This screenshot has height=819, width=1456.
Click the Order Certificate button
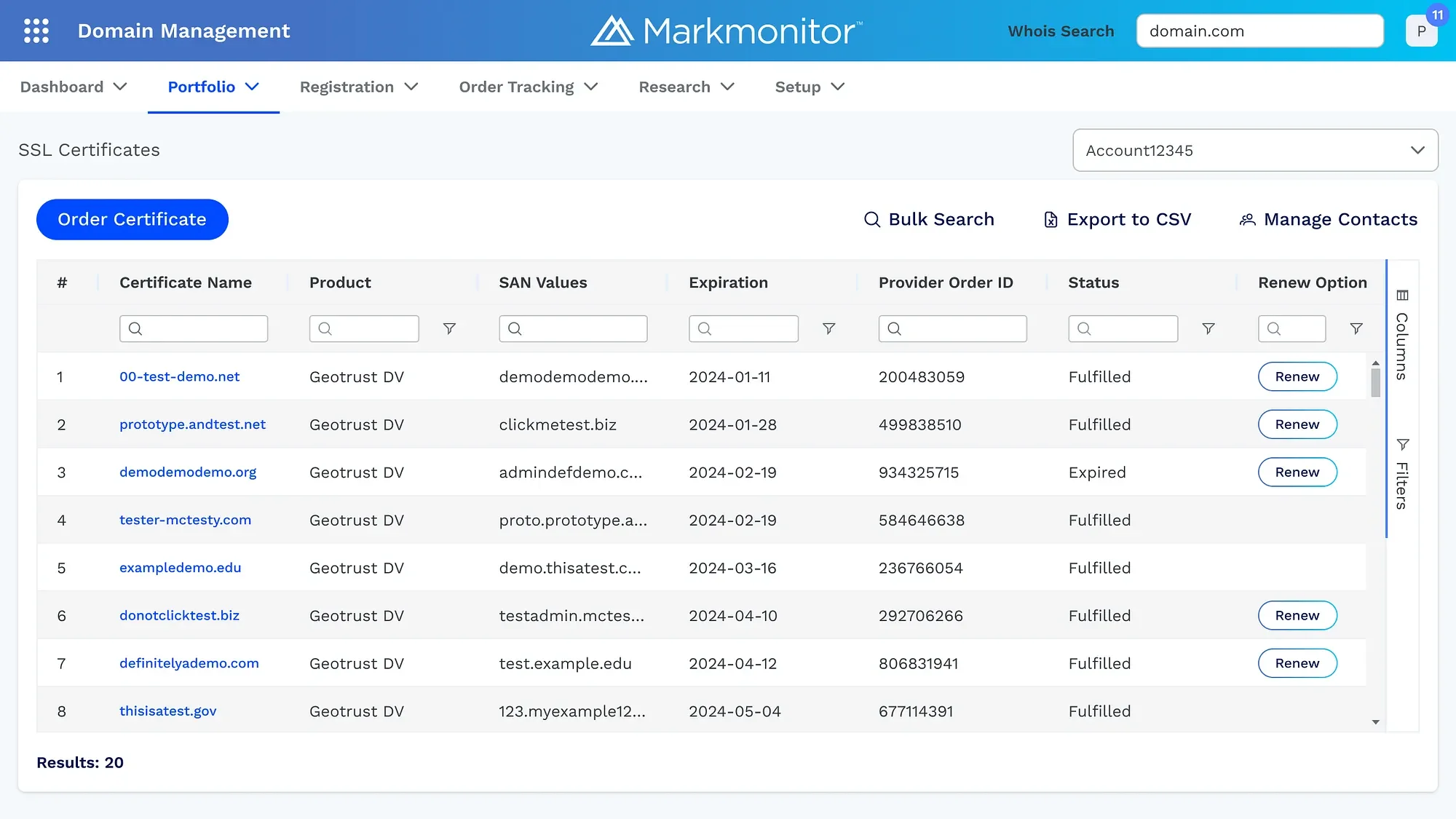pos(132,219)
